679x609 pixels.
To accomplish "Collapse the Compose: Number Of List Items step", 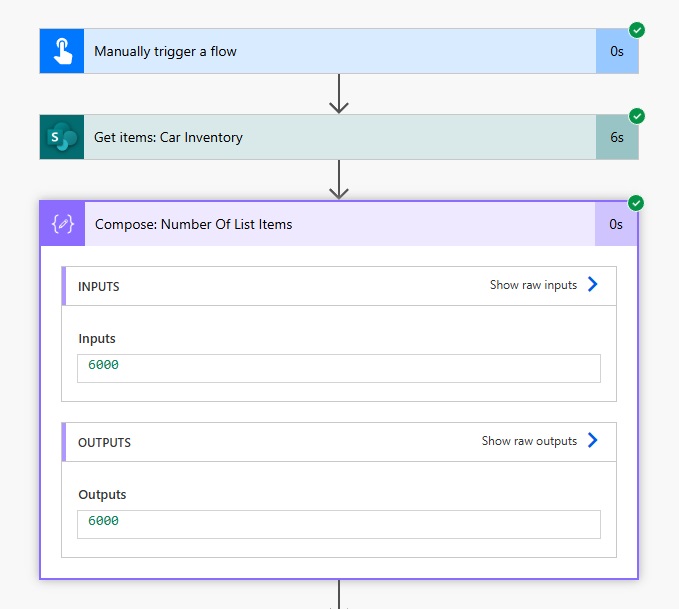I will (339, 224).
